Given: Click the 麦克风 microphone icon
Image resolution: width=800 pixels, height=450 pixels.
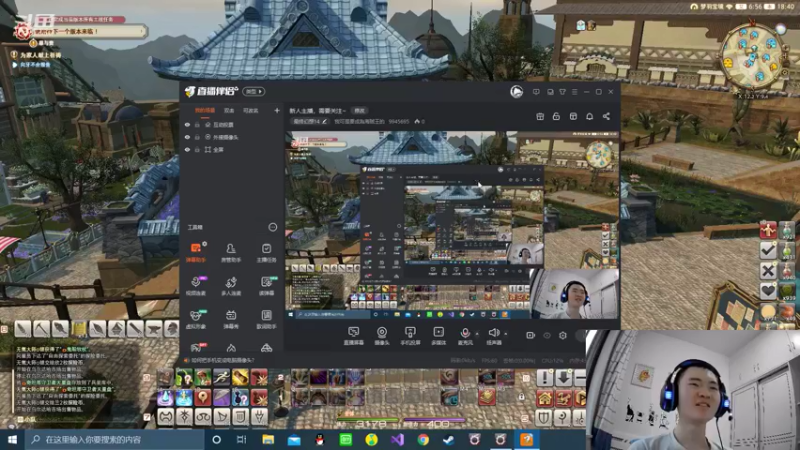Looking at the screenshot, I should point(465,336).
